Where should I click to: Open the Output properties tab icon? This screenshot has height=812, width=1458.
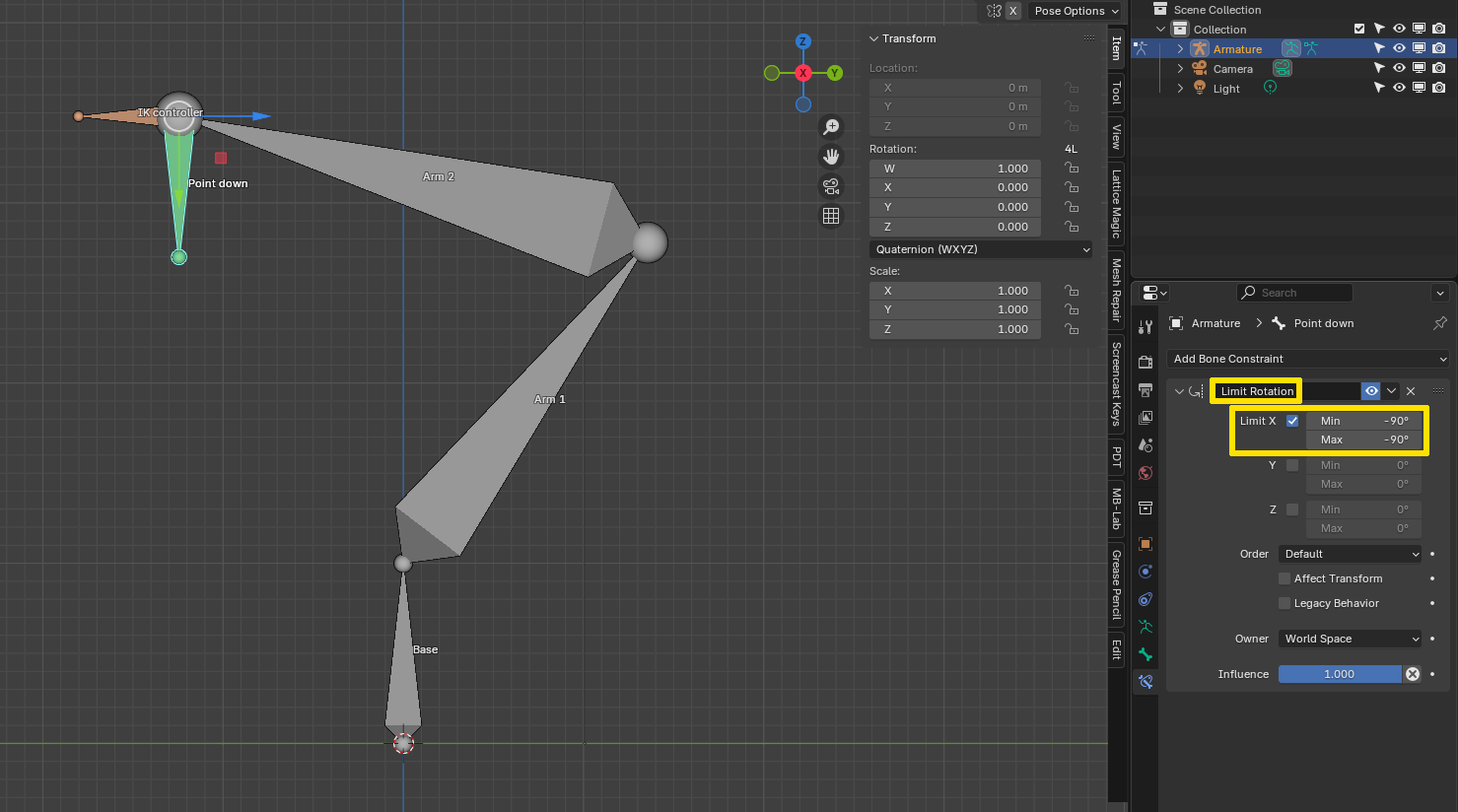click(1146, 390)
